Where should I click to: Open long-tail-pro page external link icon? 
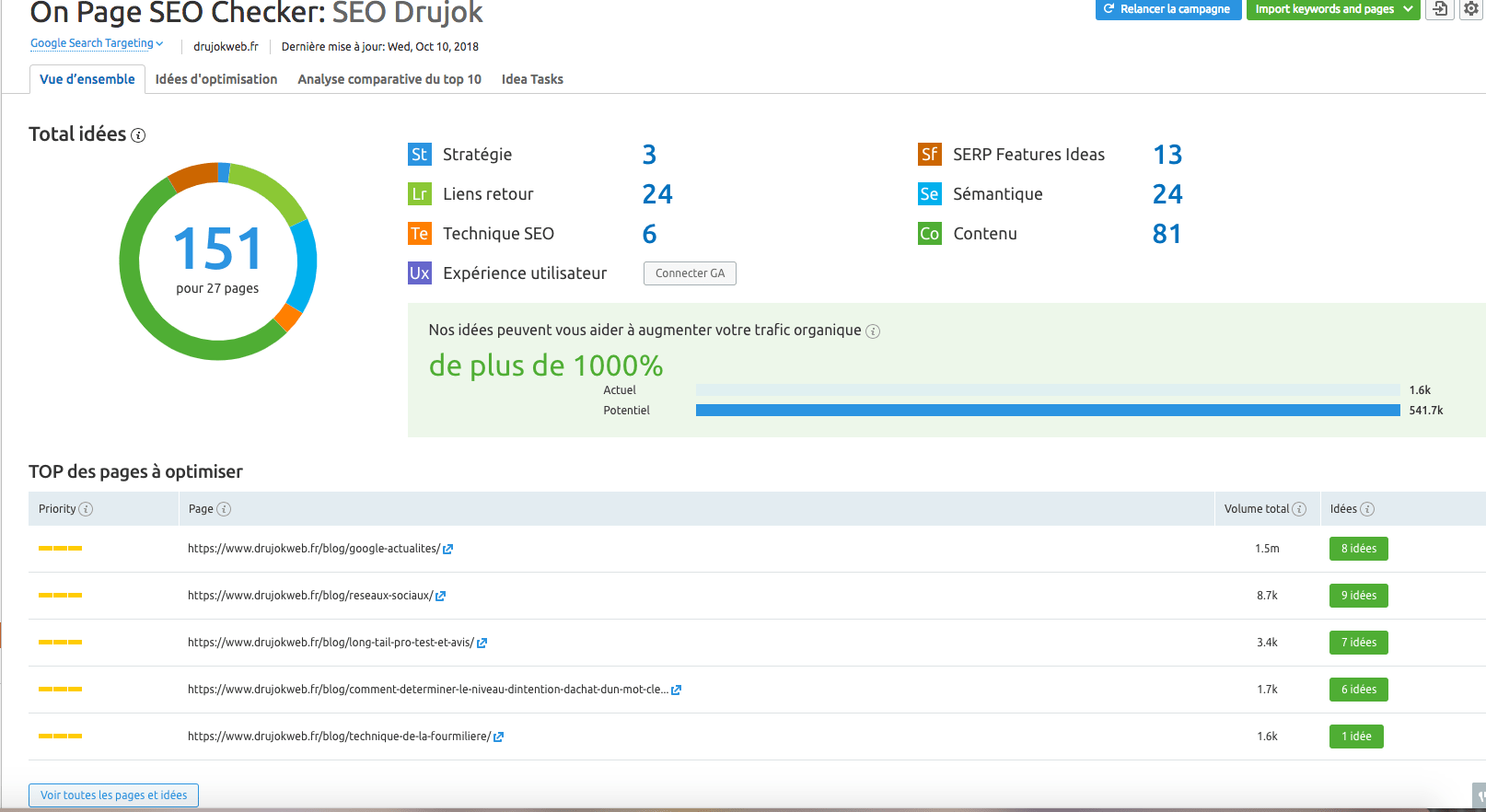pos(482,644)
